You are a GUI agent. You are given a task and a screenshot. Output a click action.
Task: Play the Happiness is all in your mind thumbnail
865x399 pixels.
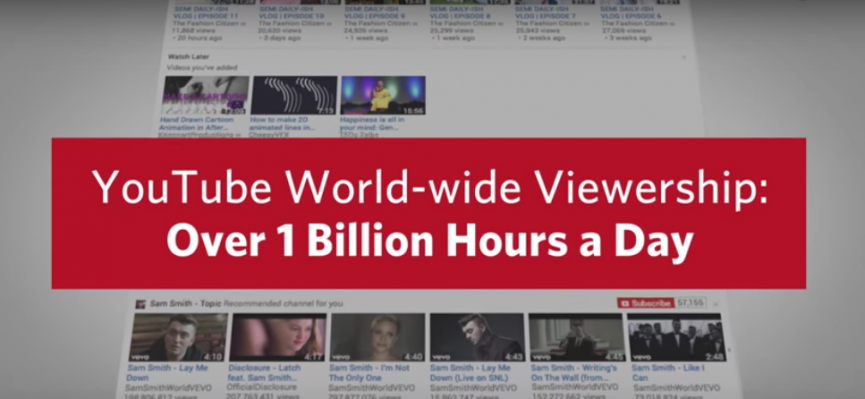pyautogui.click(x=383, y=95)
